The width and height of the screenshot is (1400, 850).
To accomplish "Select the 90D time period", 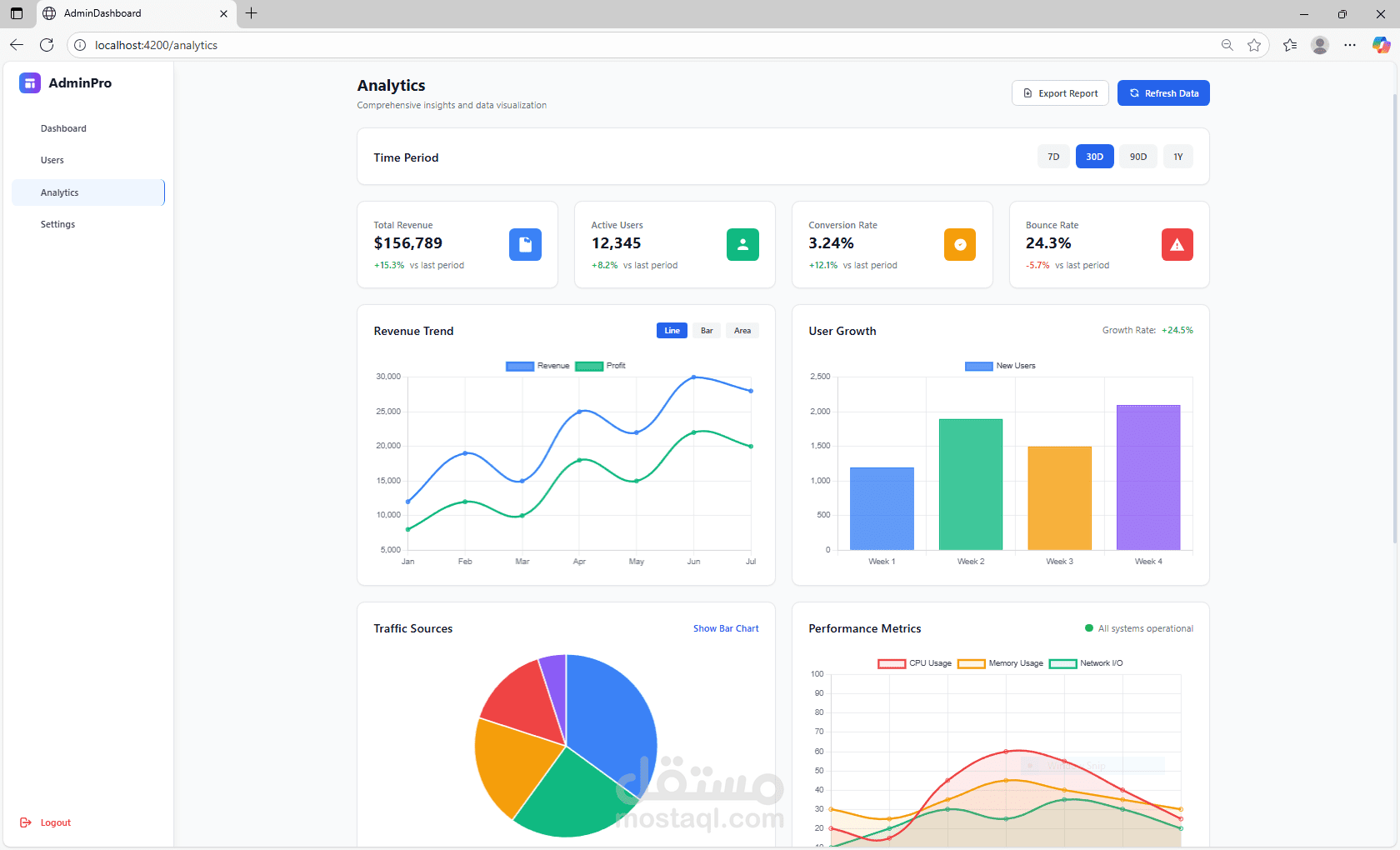I will point(1138,157).
